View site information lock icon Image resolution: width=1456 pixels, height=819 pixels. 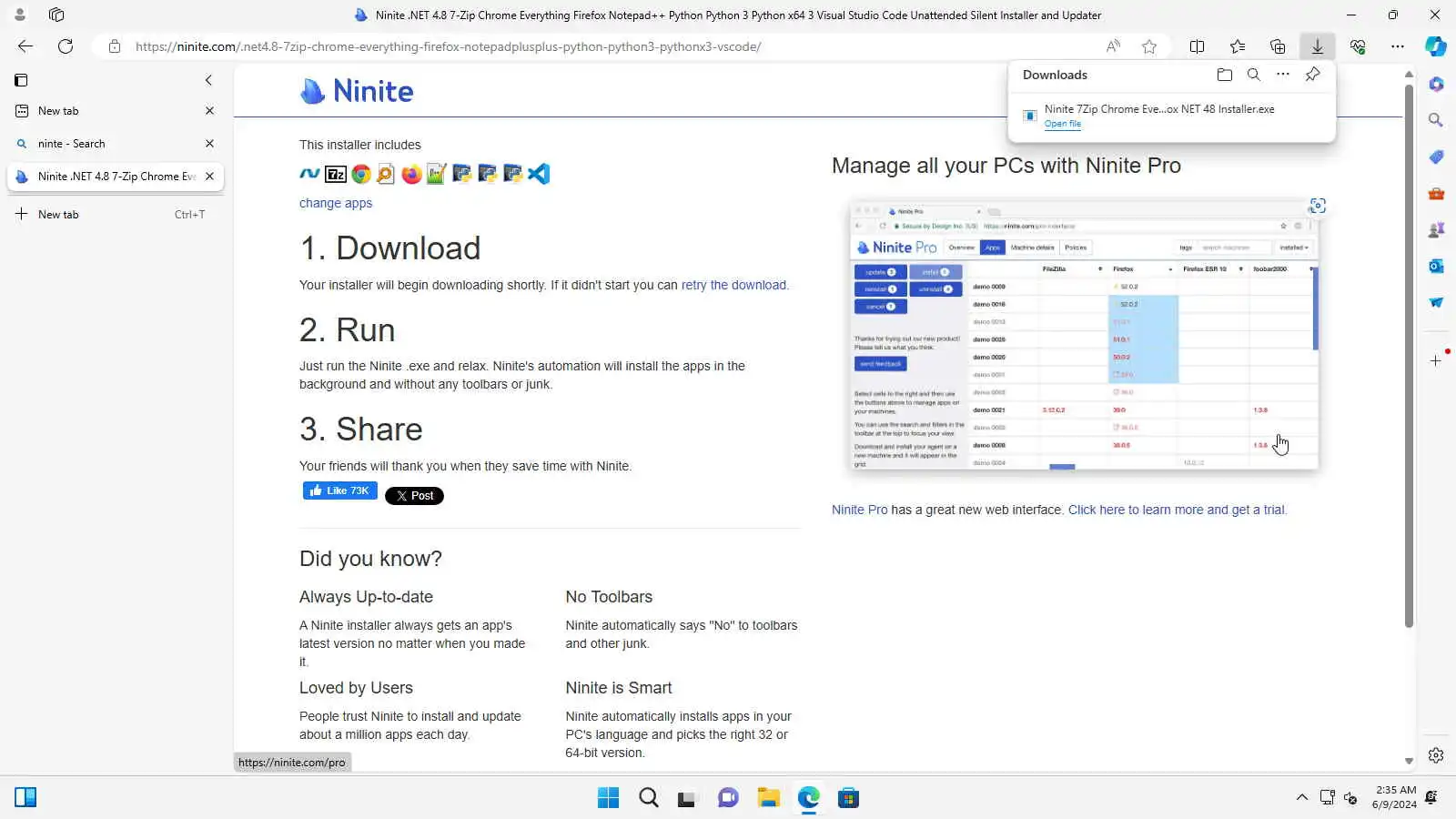pos(115,46)
